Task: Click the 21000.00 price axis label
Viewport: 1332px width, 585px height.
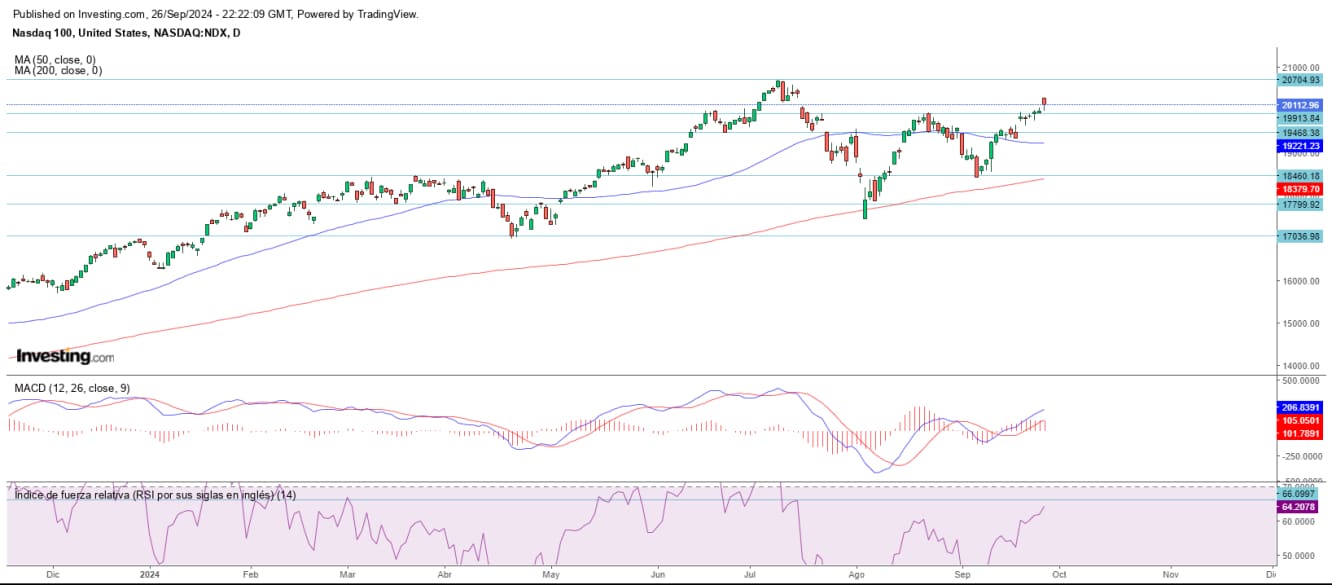Action: (x=1300, y=67)
